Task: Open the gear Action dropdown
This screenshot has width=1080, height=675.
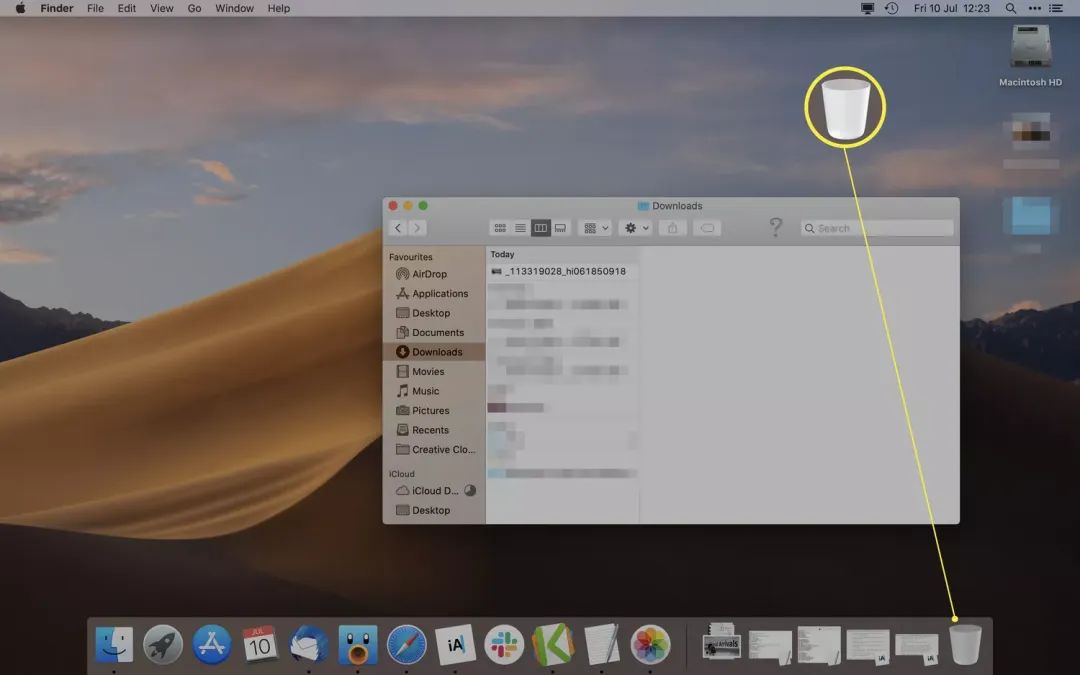Action: pyautogui.click(x=635, y=228)
